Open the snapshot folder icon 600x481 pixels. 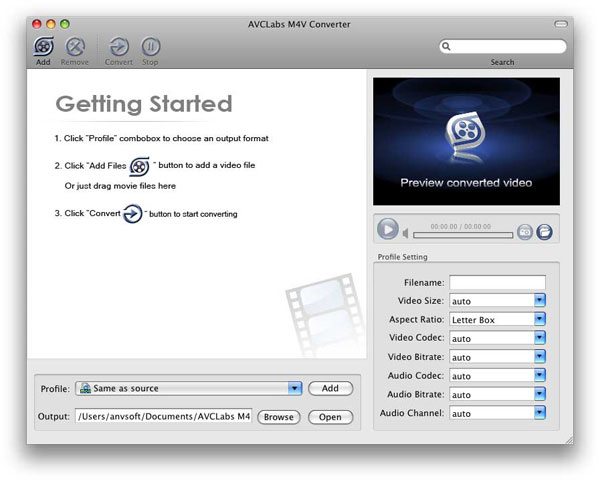545,232
